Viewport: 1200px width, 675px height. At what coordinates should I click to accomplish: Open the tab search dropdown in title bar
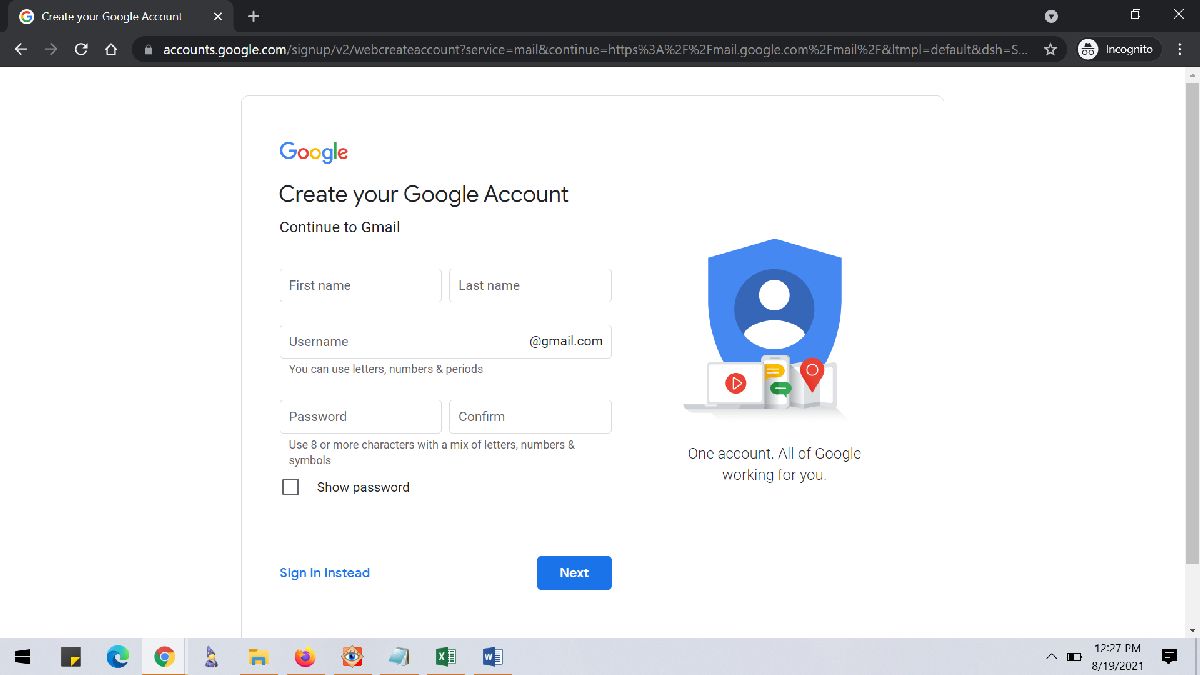pos(1051,16)
